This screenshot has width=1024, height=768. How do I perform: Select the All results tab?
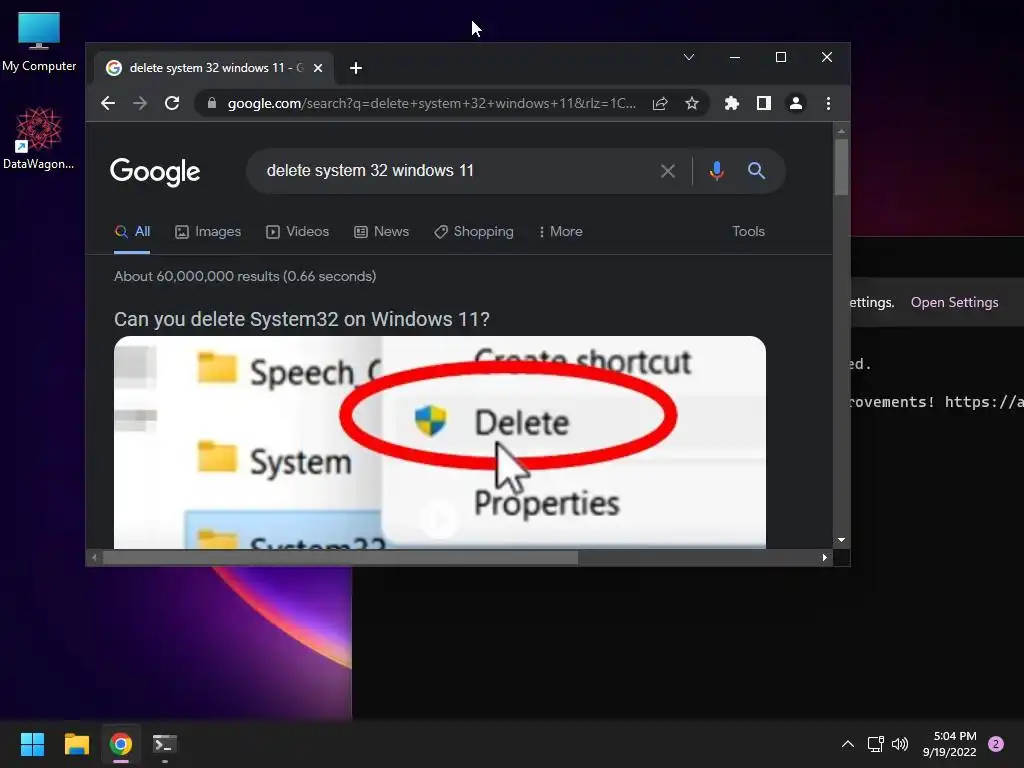coord(132,232)
